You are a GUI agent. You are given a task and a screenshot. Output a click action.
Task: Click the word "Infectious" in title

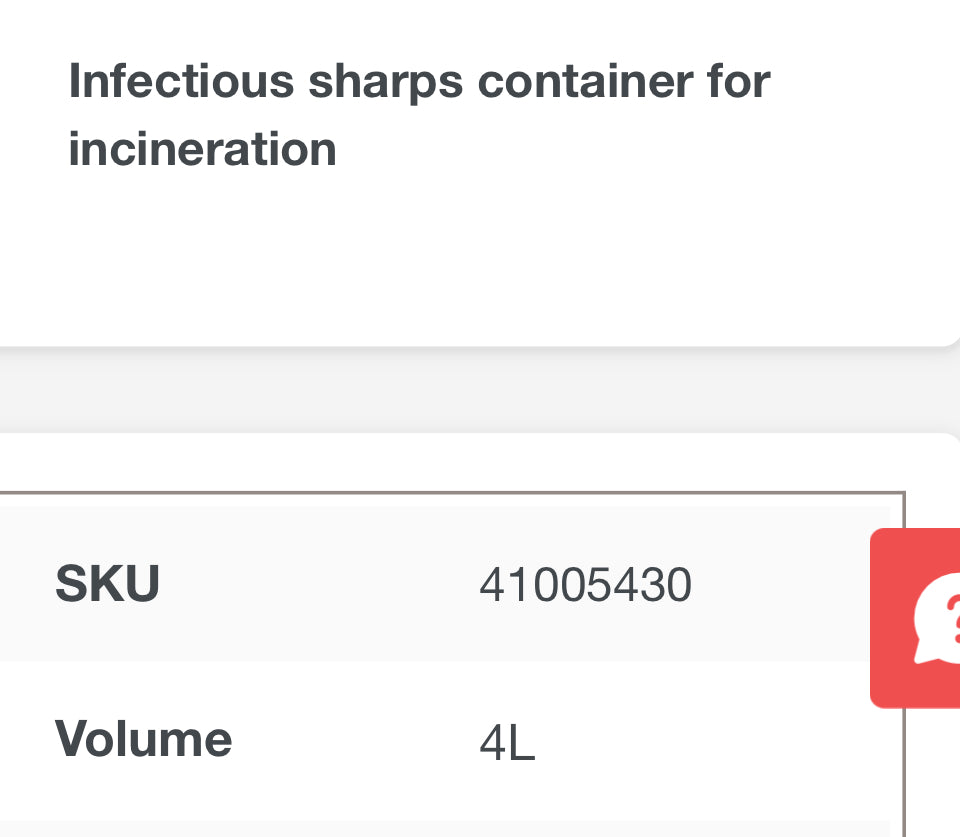(181, 81)
